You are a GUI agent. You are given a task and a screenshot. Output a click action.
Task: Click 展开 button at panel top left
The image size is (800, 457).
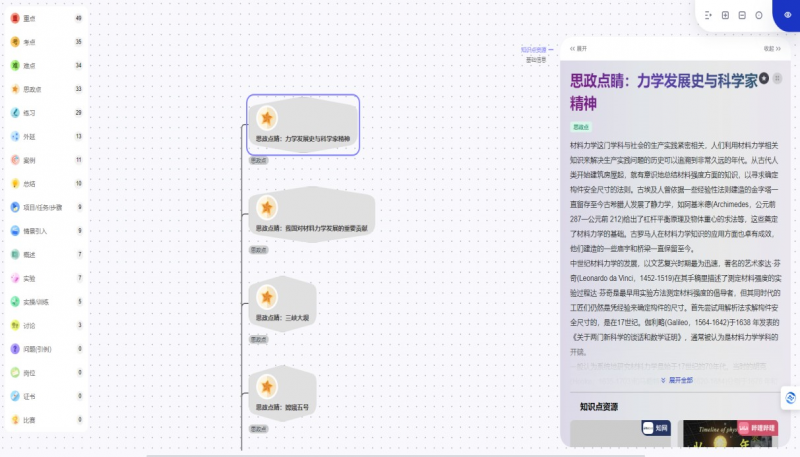578,48
